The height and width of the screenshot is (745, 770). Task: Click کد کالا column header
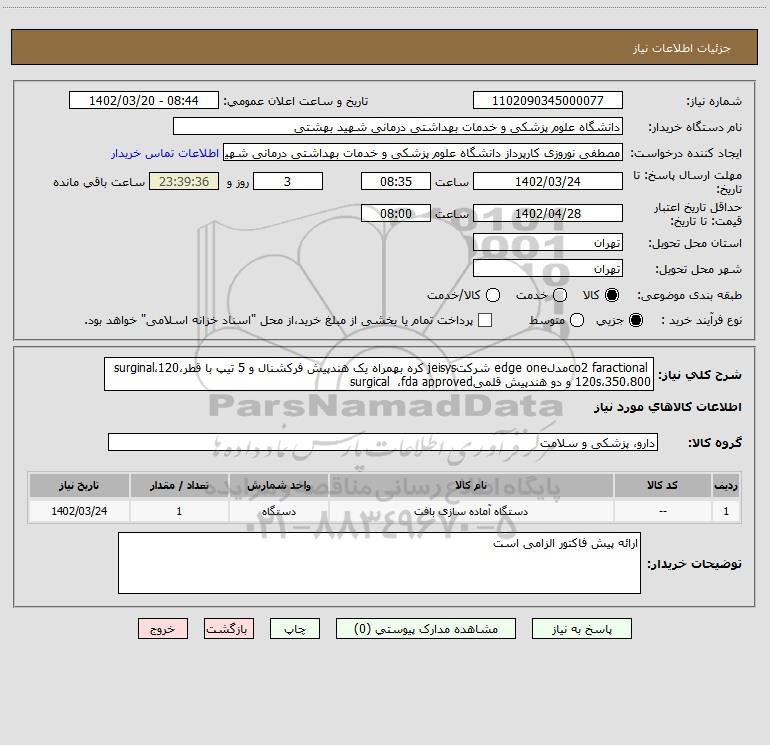662,485
